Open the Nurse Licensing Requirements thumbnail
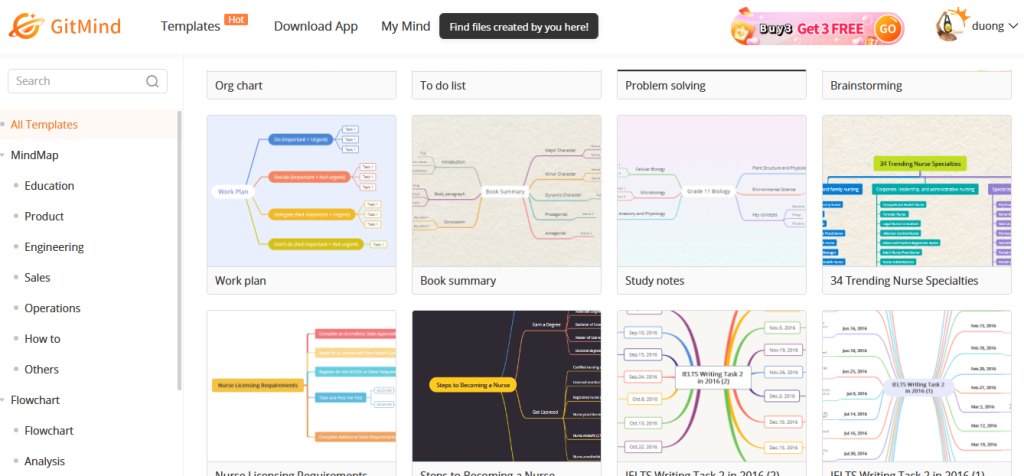 301,386
